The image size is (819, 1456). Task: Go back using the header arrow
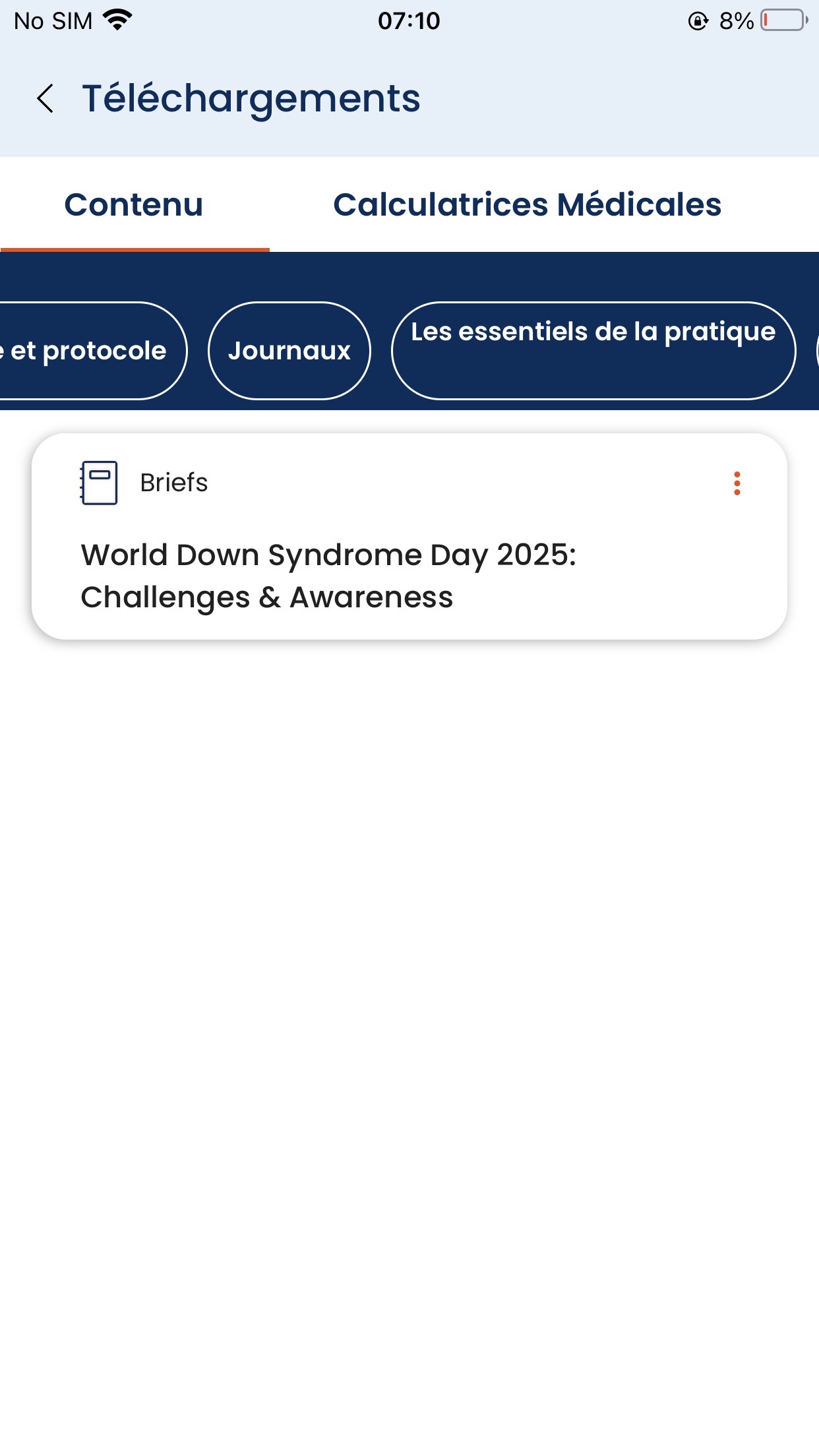pyautogui.click(x=45, y=99)
